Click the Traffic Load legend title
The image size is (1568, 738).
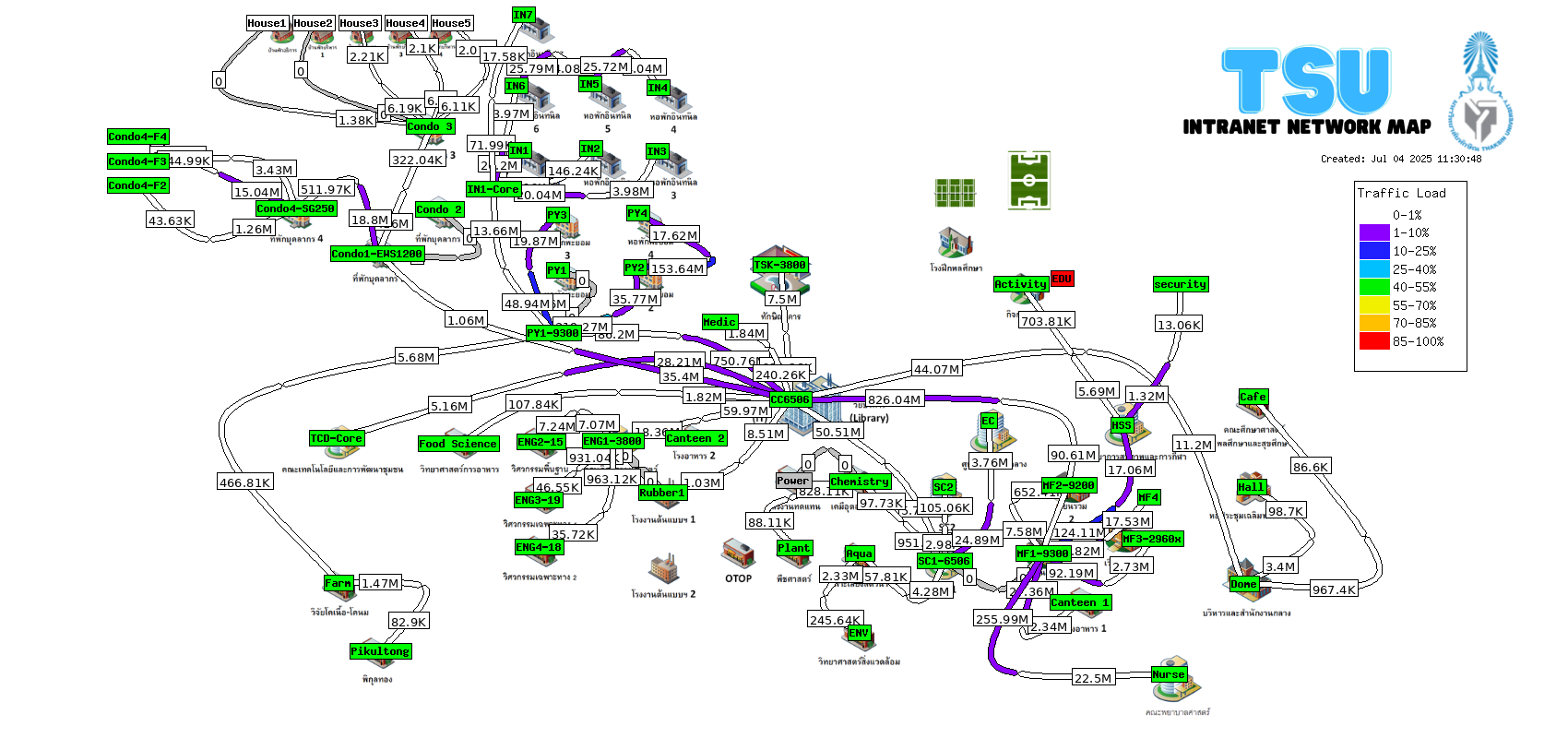(x=1402, y=193)
